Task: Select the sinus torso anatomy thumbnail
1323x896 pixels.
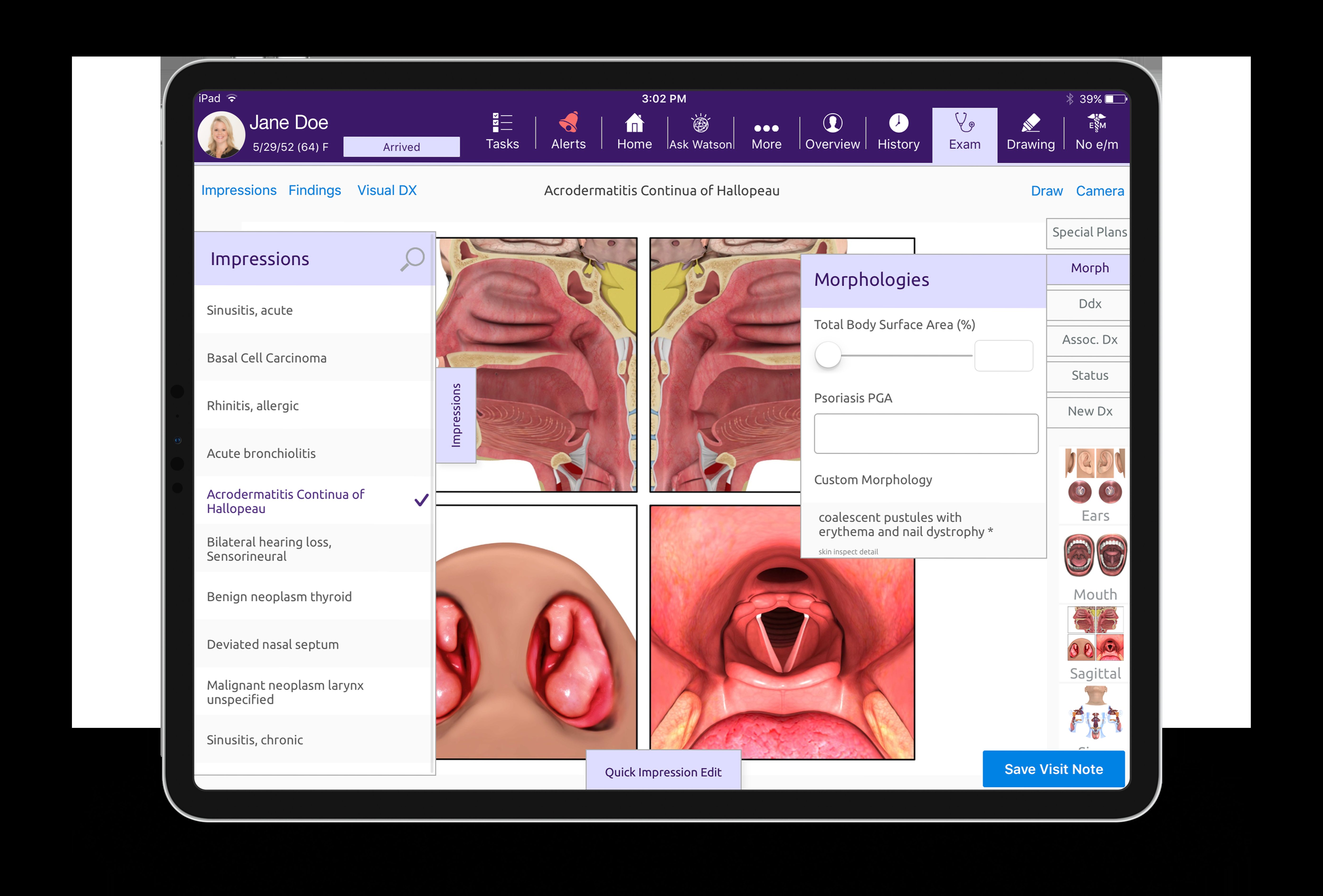Action: pyautogui.click(x=1095, y=714)
